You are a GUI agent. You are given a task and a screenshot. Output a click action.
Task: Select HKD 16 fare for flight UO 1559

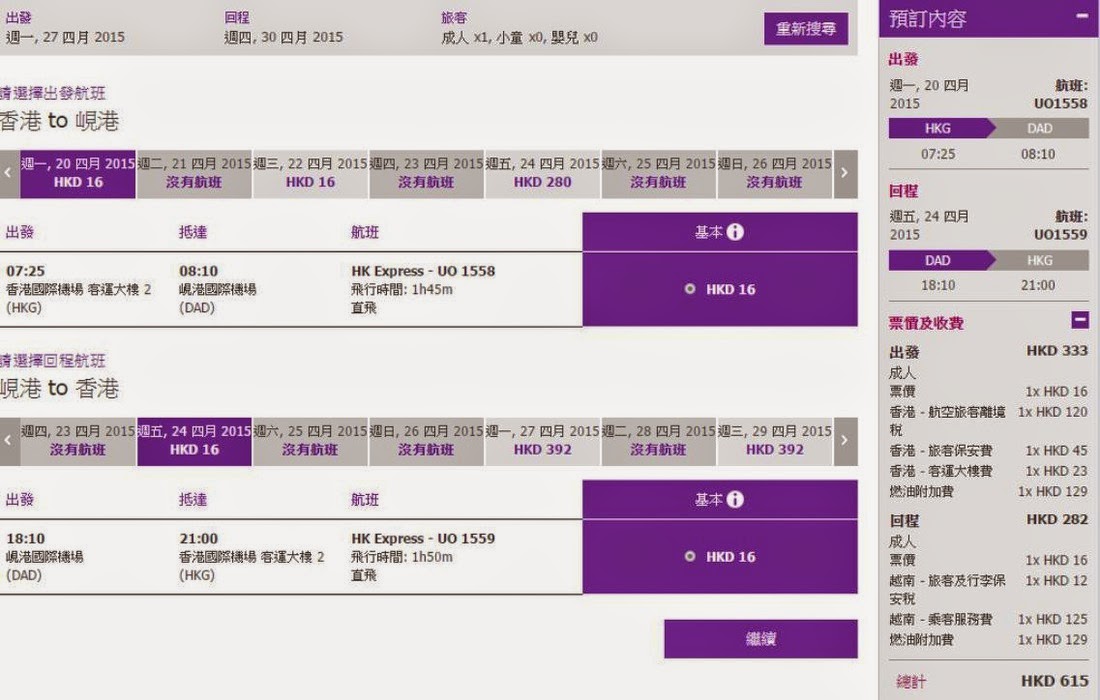coord(690,556)
